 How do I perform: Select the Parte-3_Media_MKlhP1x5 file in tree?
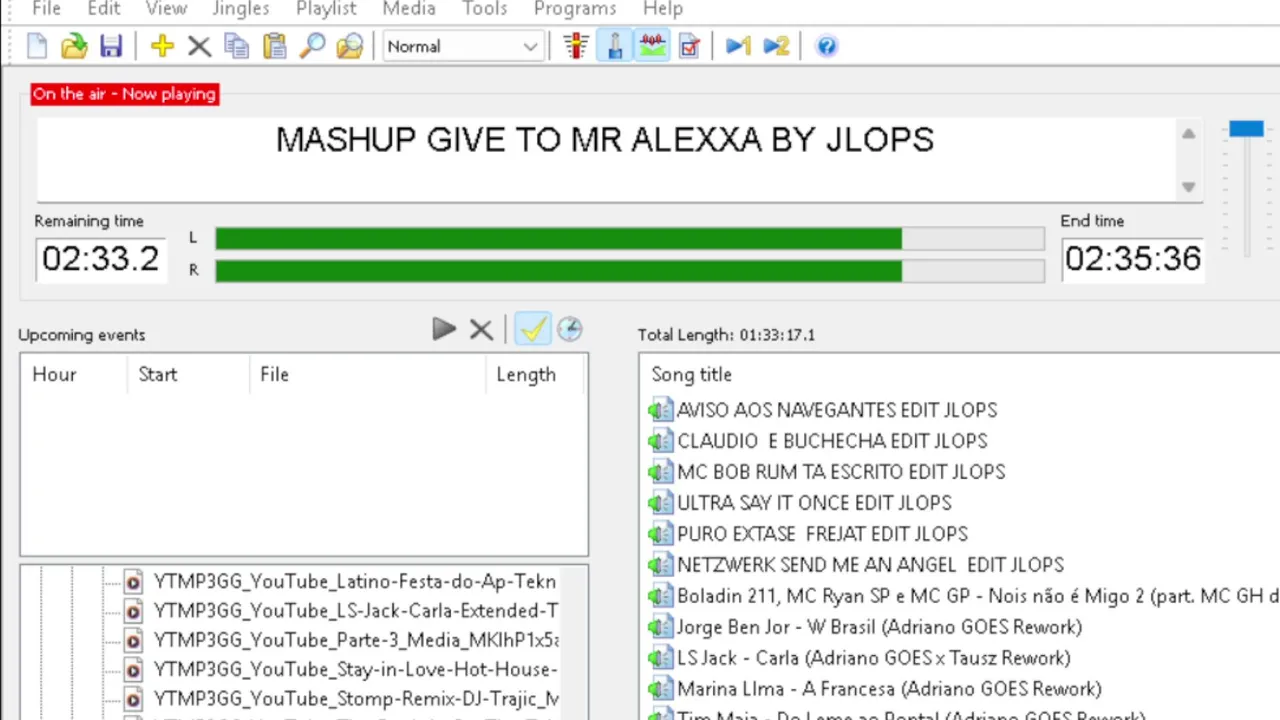tap(356, 640)
